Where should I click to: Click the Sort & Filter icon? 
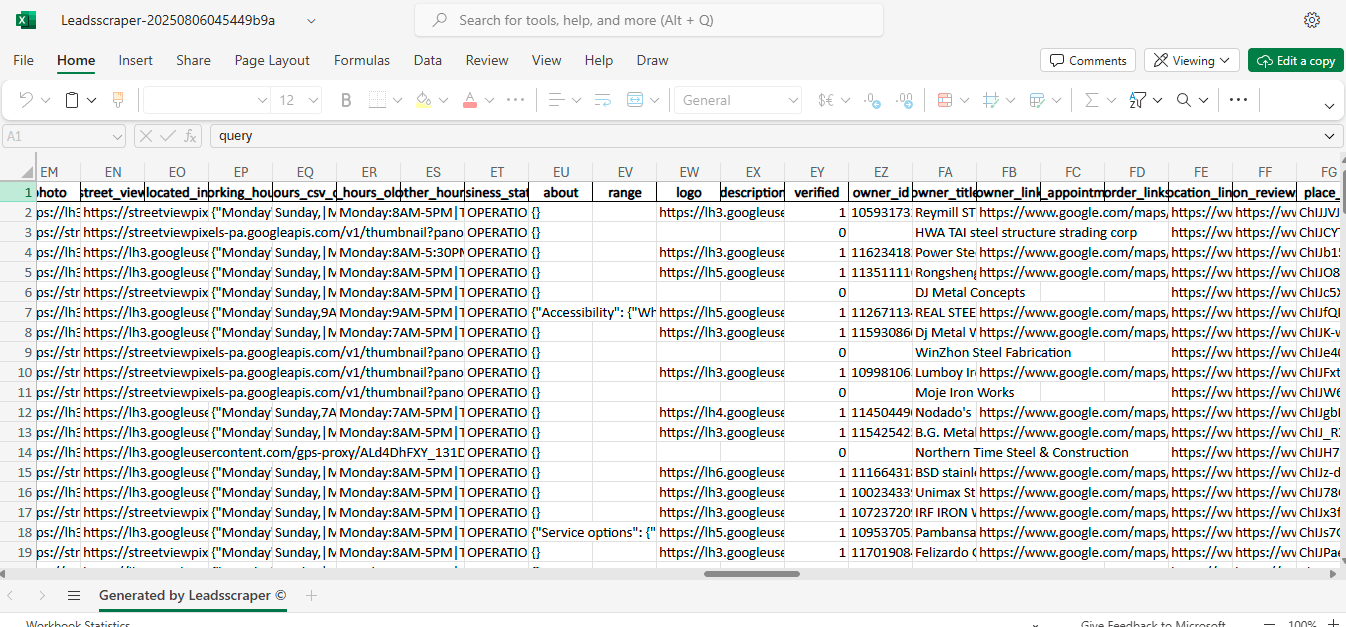[1137, 100]
